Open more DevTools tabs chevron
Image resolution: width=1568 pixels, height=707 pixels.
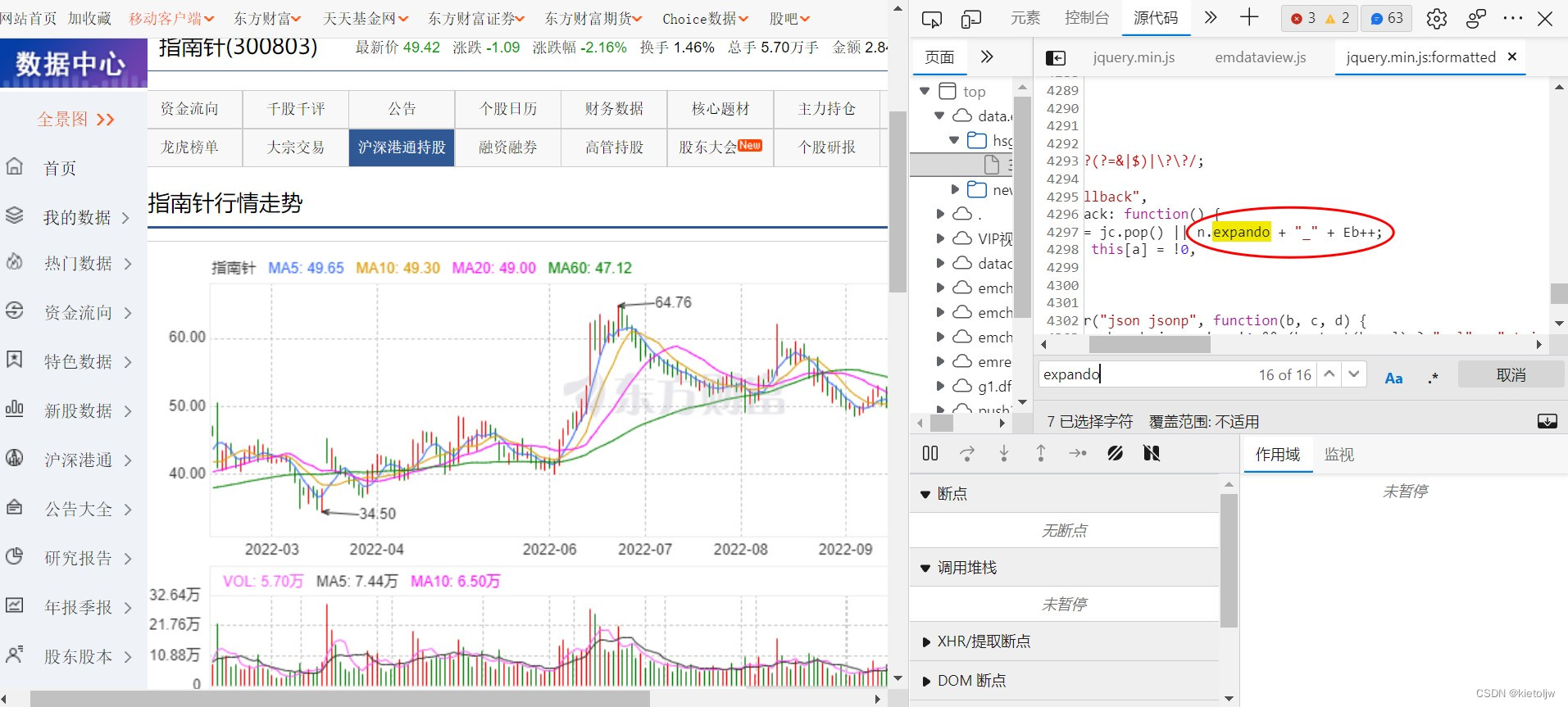[x=1211, y=17]
